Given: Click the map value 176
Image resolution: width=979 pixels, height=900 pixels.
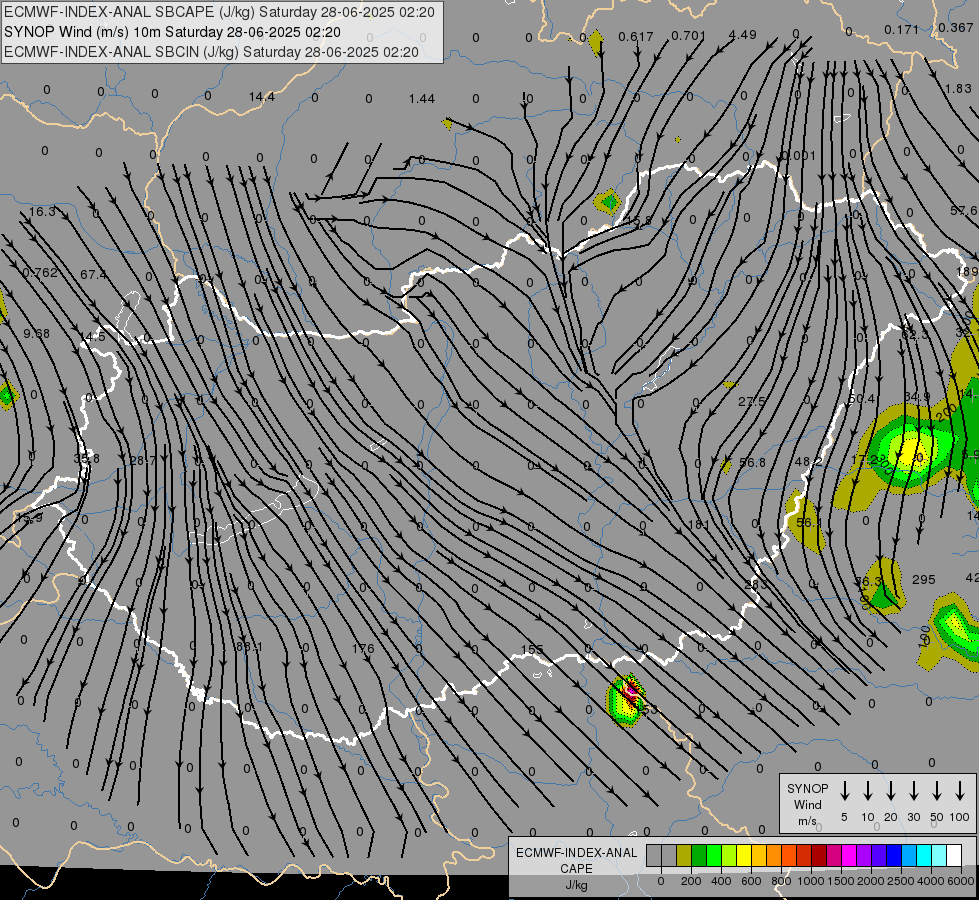Looking at the screenshot, I should point(363,648).
